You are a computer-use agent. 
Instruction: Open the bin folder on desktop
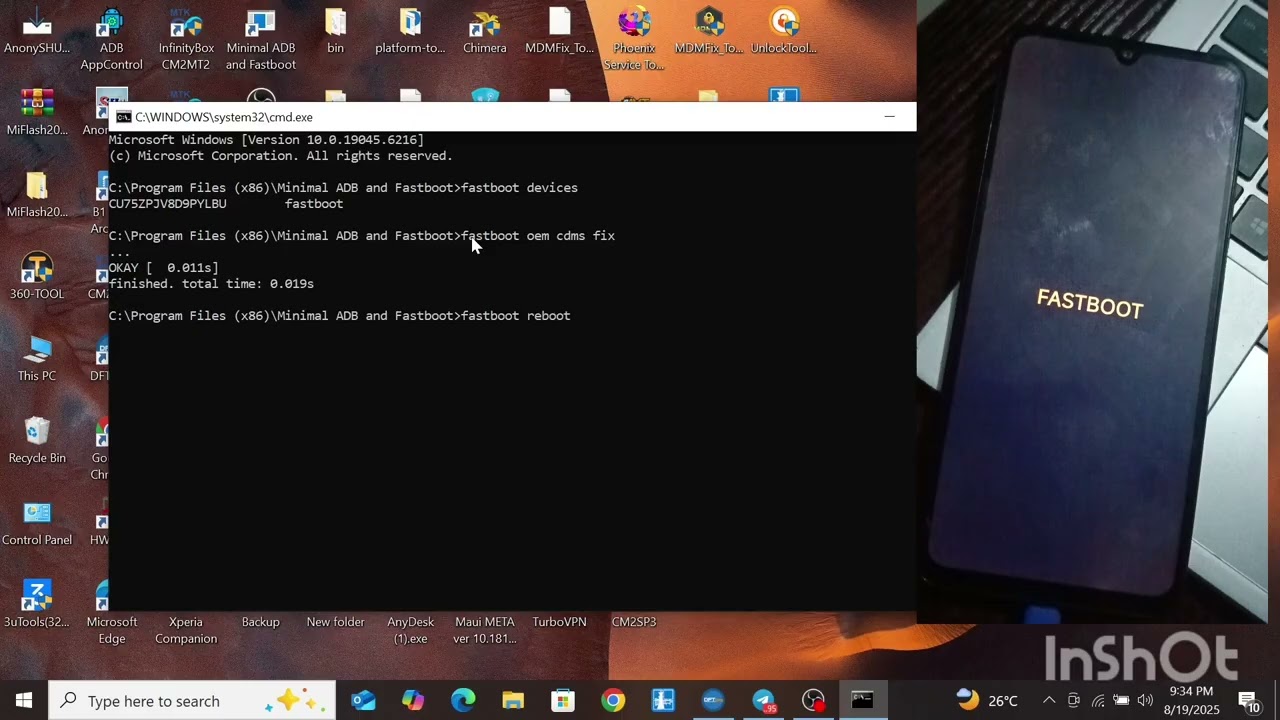335,31
